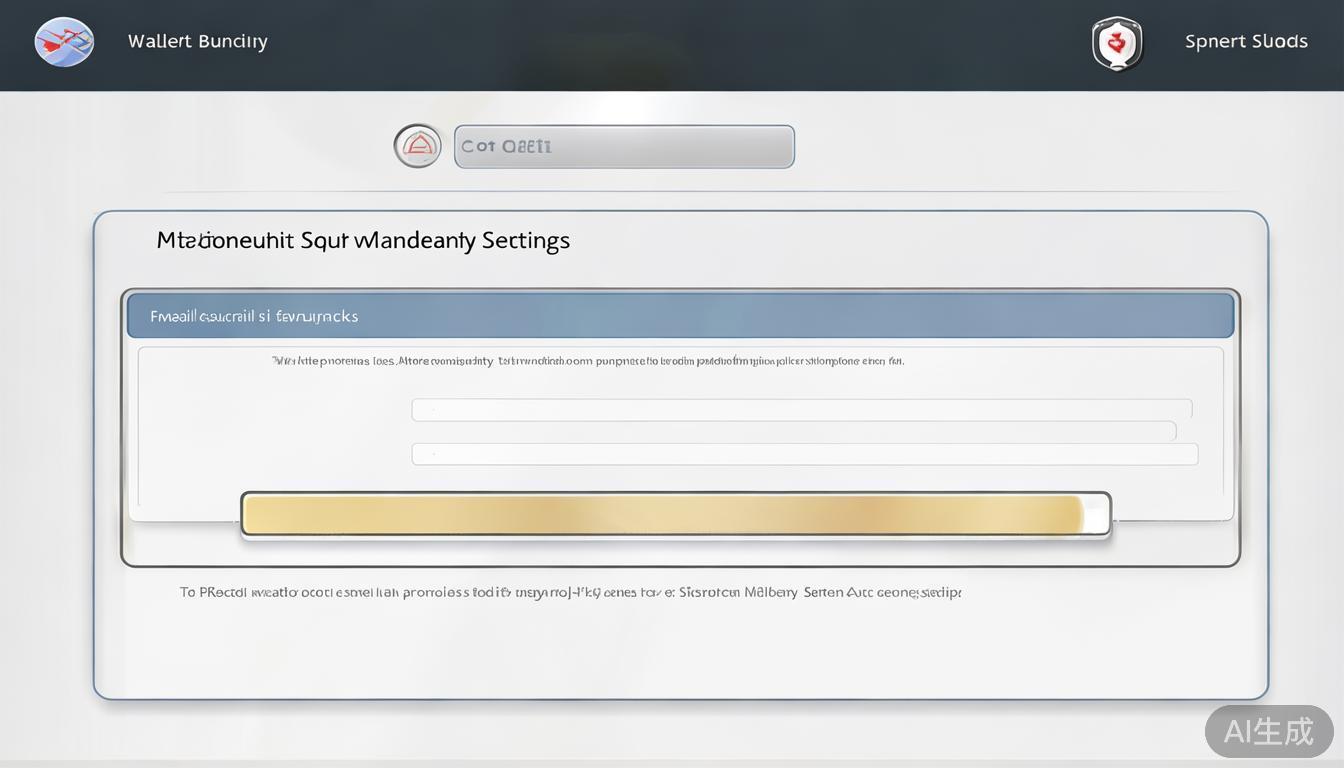Open the Wallert Bundiry header item
The width and height of the screenshot is (1344, 768).
[197, 42]
